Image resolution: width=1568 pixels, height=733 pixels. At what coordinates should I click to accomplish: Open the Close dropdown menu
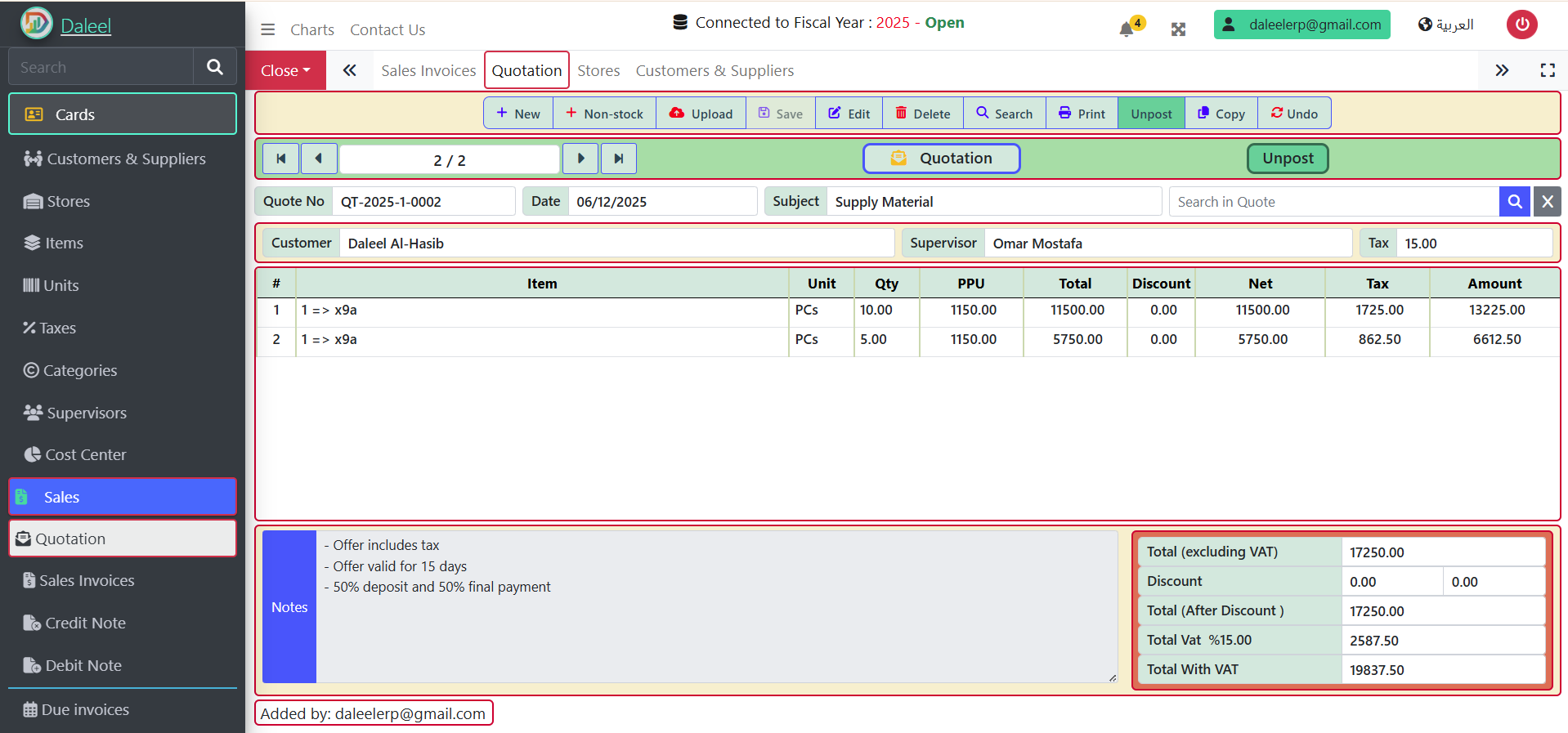(285, 71)
